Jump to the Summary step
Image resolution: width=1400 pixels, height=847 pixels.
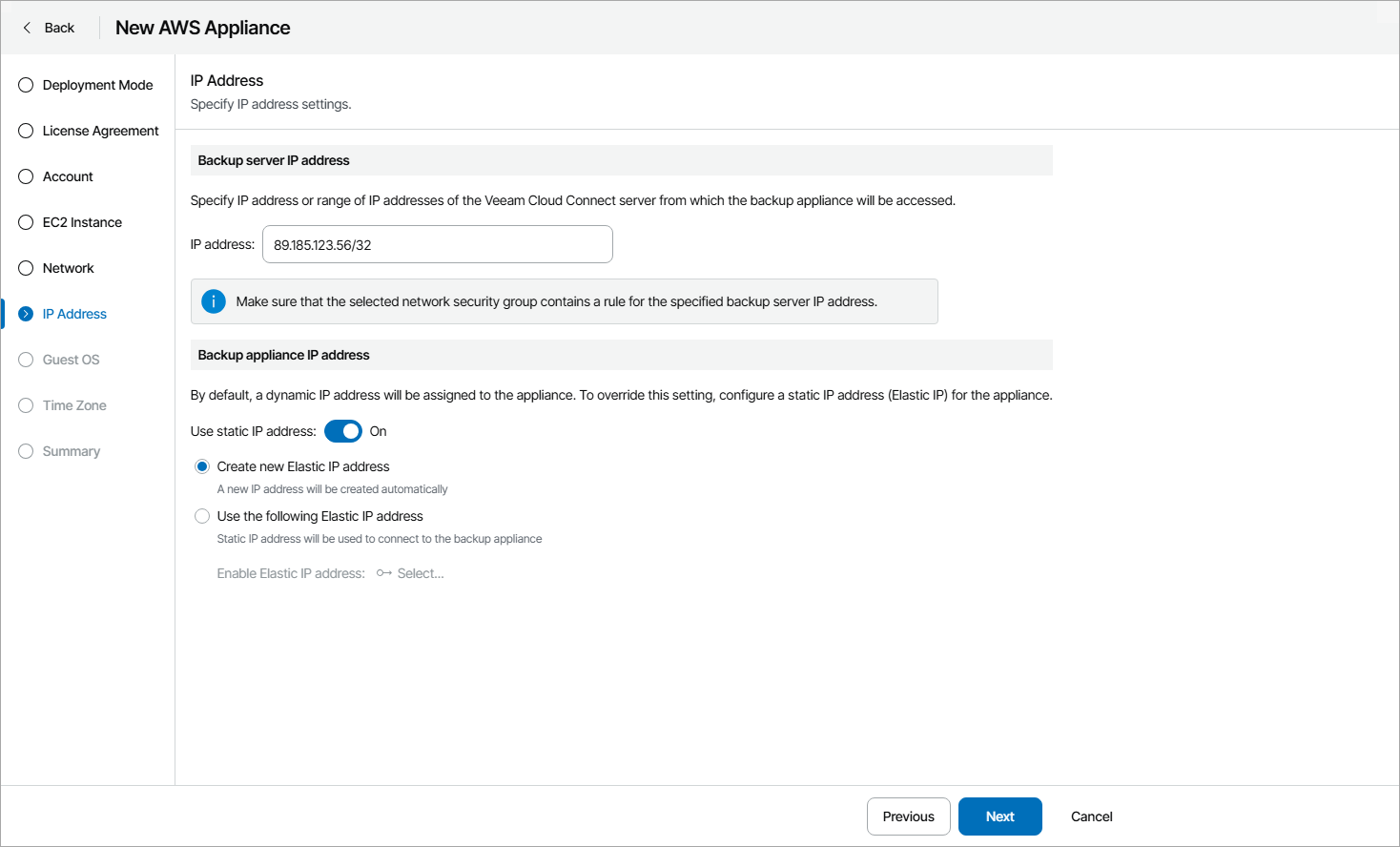71,451
